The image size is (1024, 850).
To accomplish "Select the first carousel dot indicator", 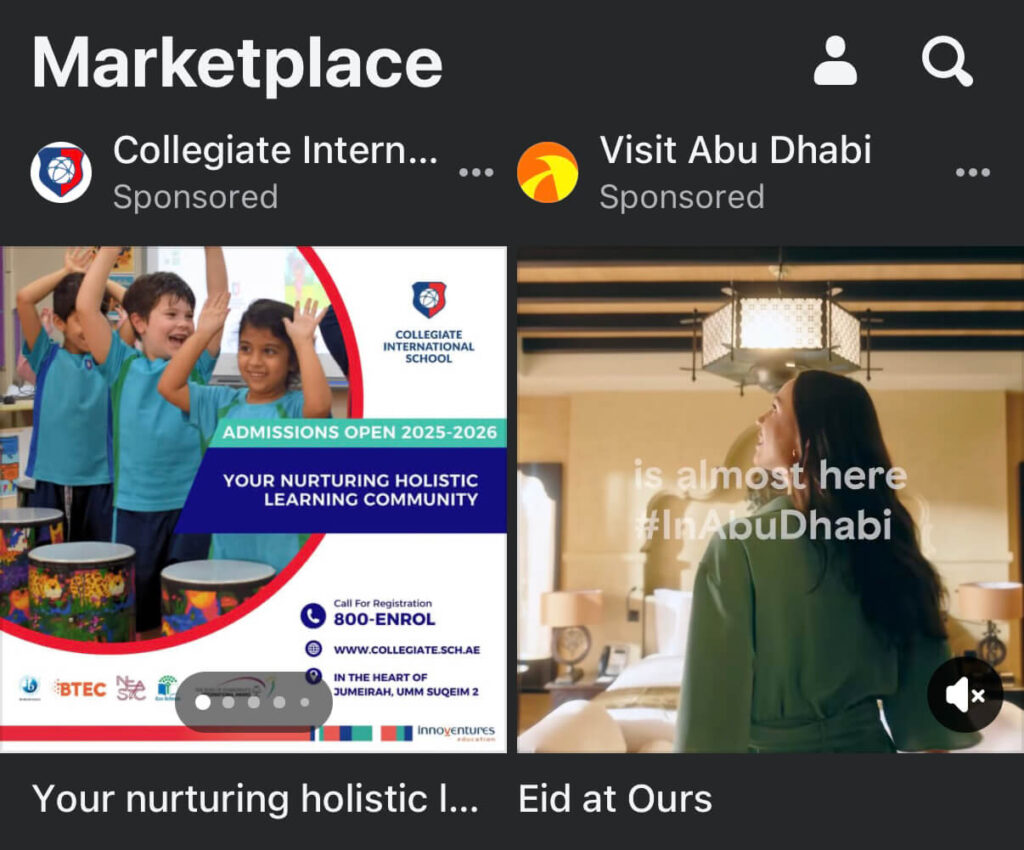I will point(203,702).
